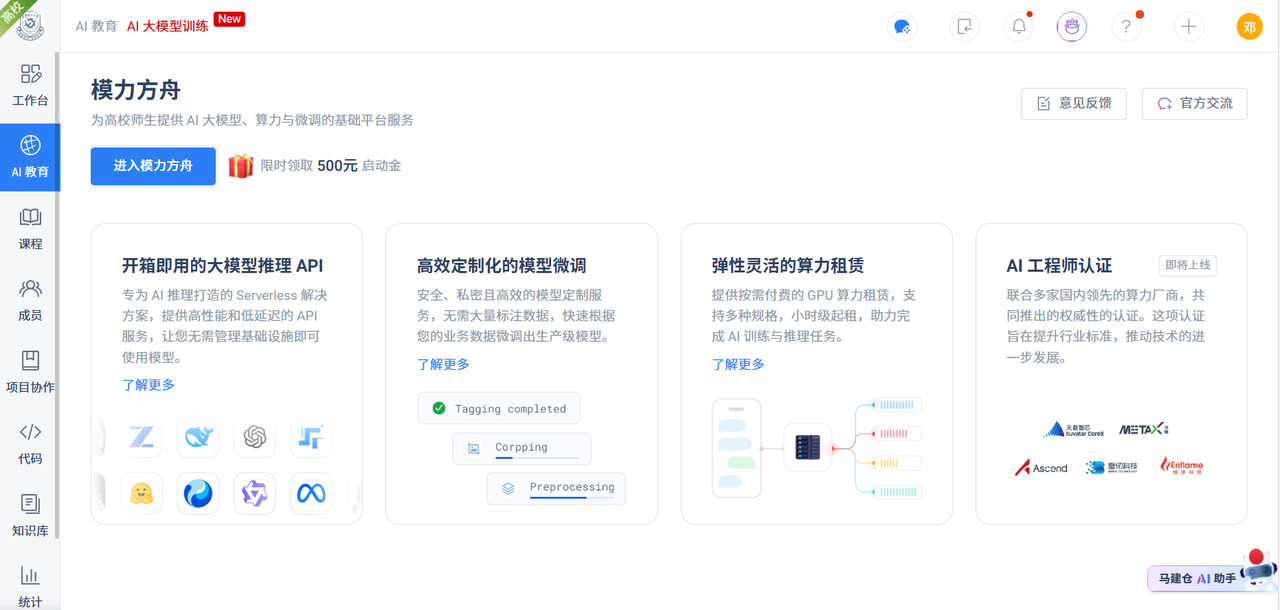The width and height of the screenshot is (1280, 610).
Task: Click the Hugging Face emoji icon
Action: tap(141, 493)
